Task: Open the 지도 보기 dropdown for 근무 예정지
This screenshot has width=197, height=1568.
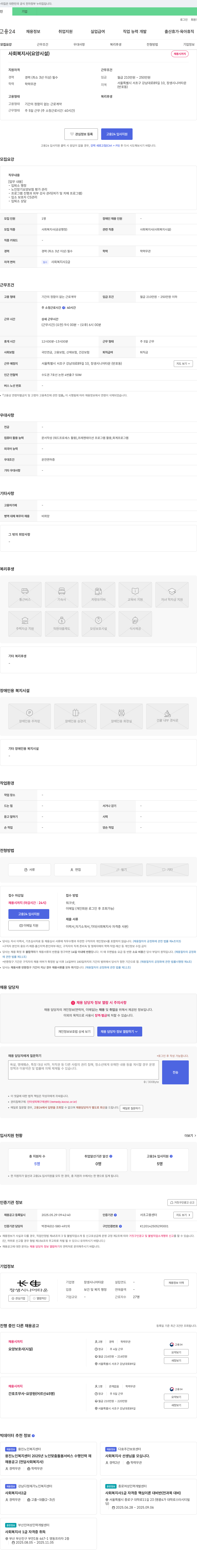Action: click(183, 363)
